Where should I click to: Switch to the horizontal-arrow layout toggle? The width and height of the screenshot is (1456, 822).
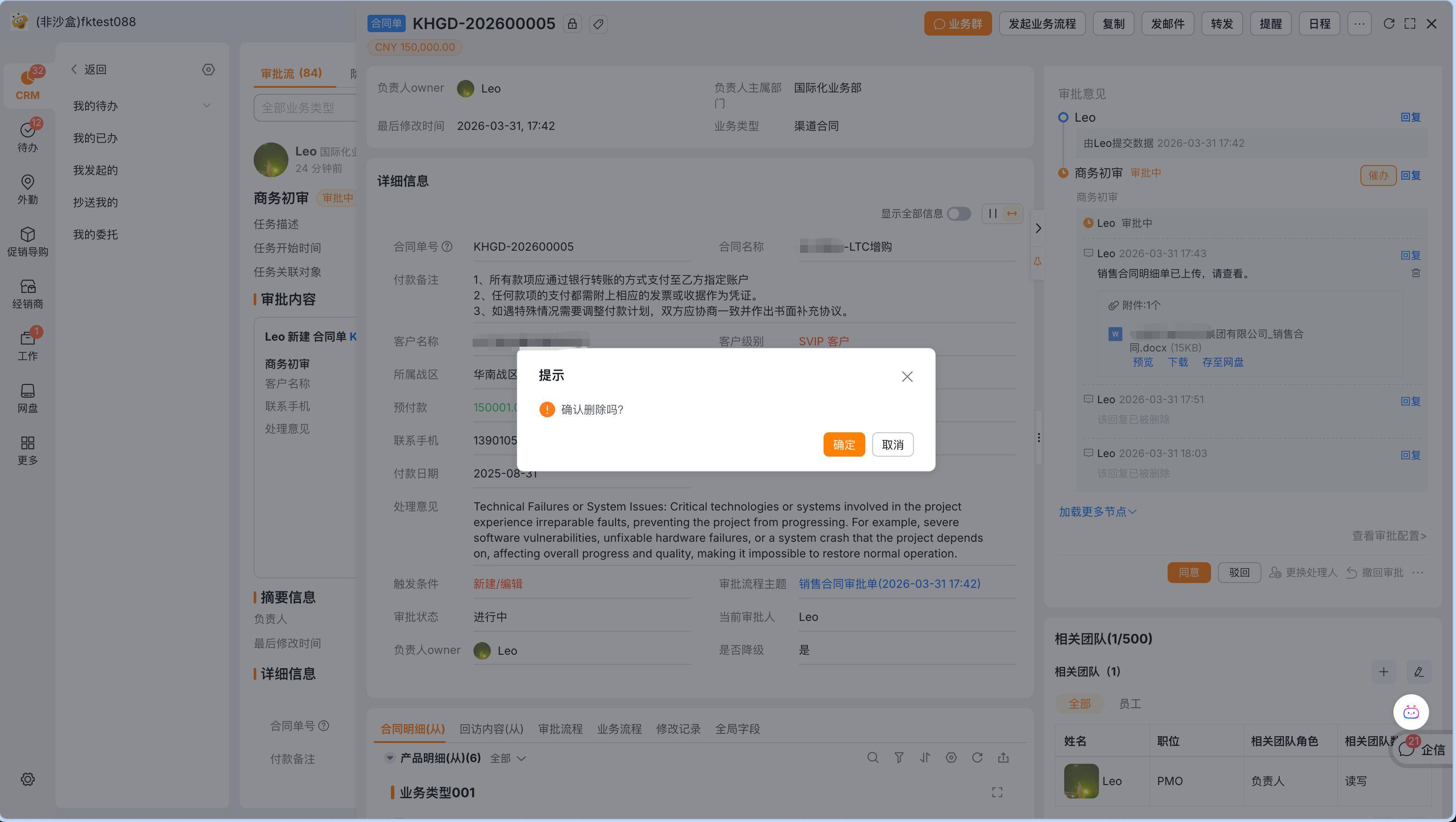pyautogui.click(x=1013, y=214)
